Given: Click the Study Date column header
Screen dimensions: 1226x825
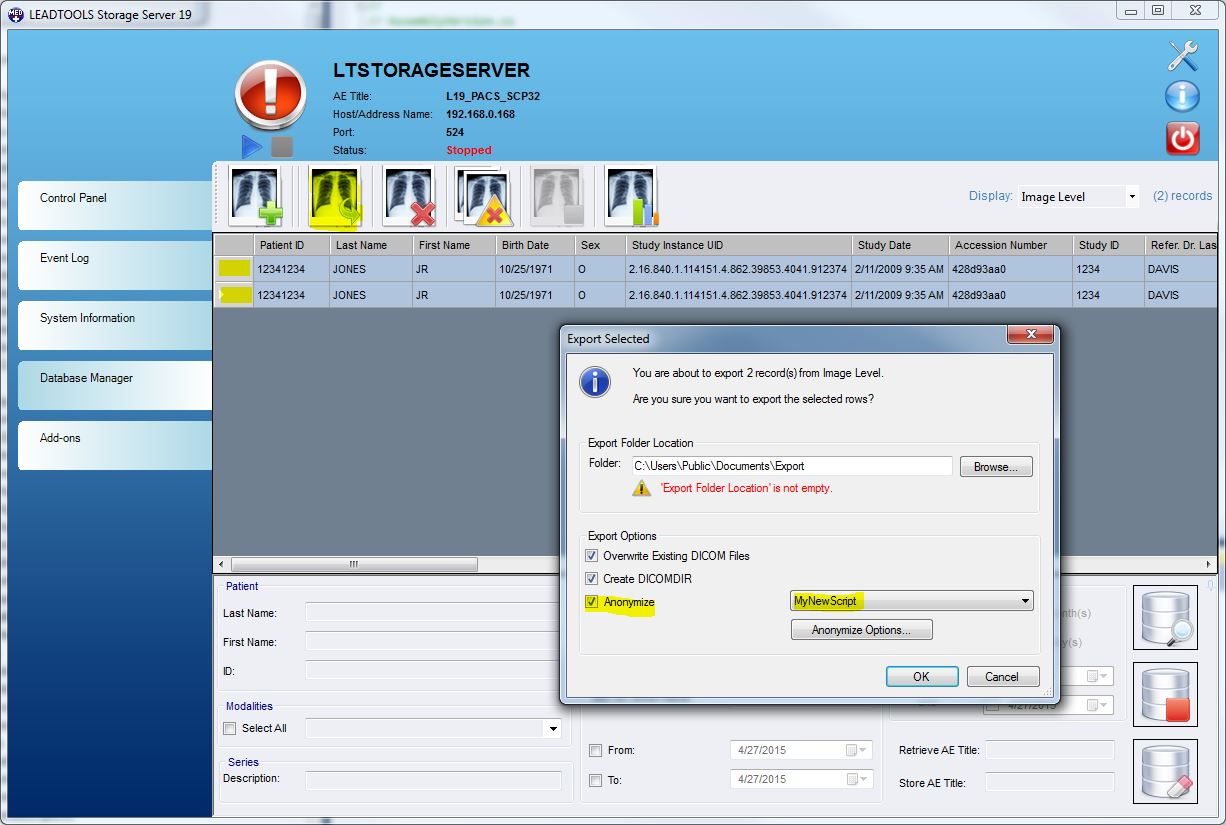Looking at the screenshot, I should (900, 245).
